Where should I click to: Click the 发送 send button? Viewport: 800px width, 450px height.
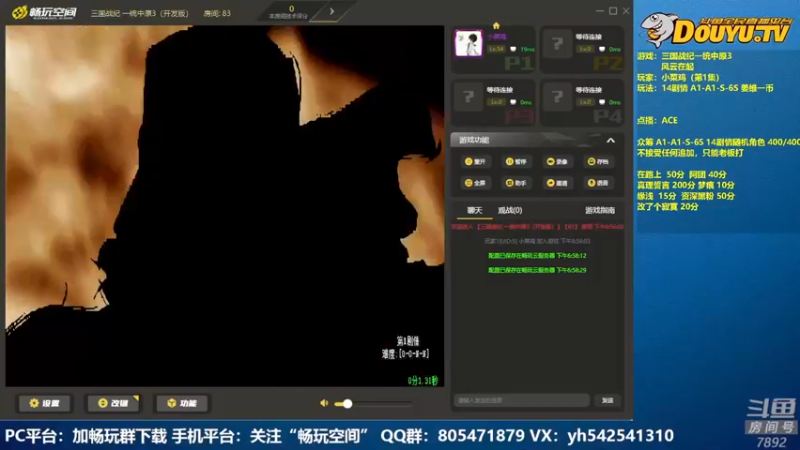[x=607, y=401]
